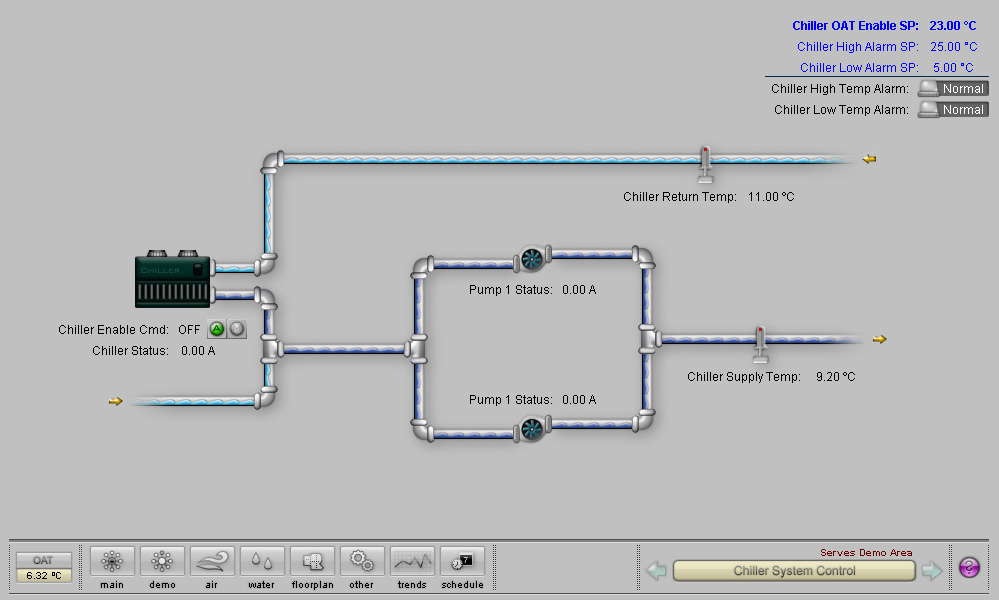Edit the Chiller OAT Enable SP value
This screenshot has height=600, width=999.
[x=952, y=26]
